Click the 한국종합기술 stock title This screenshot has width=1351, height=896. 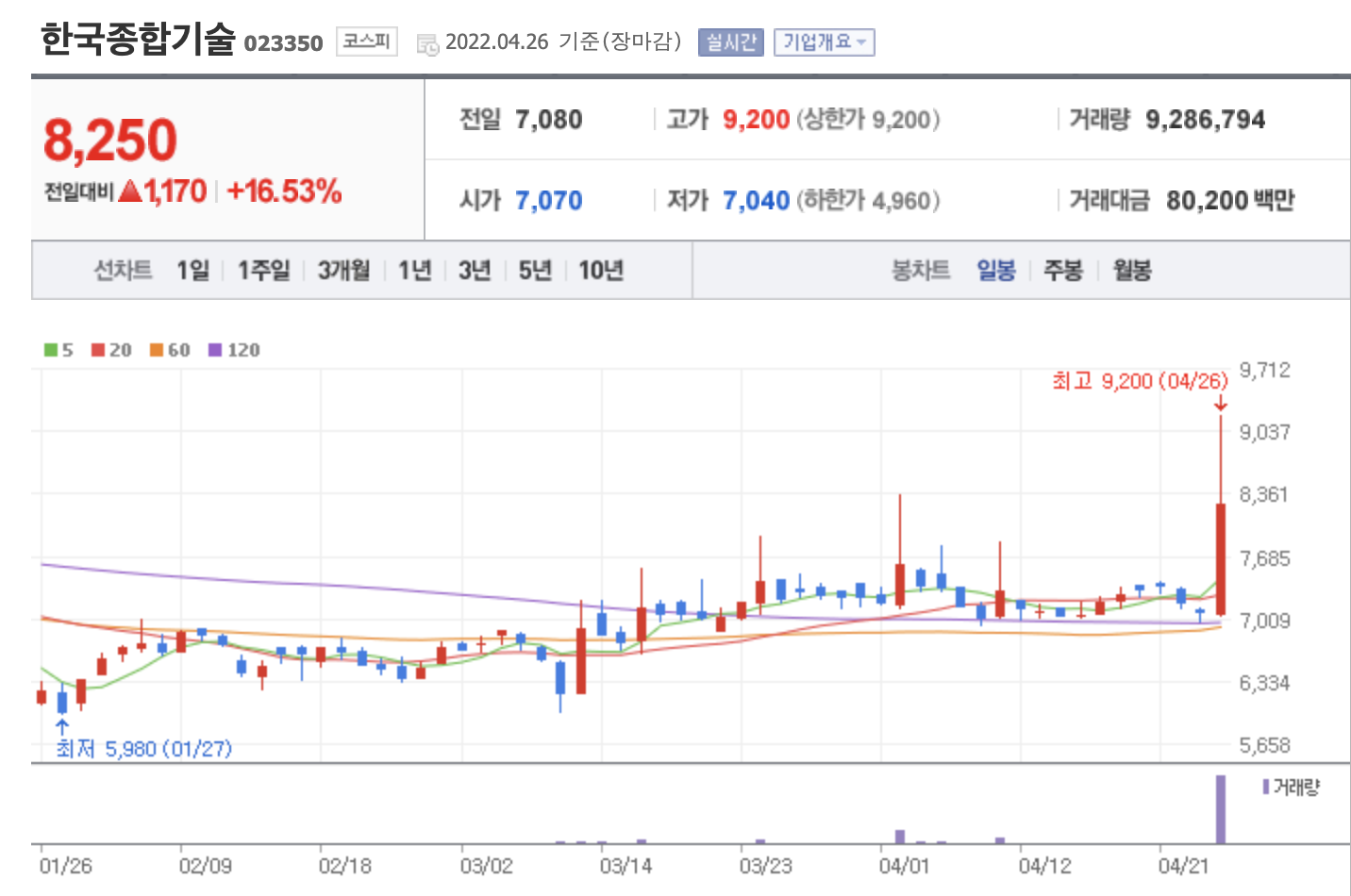[x=138, y=40]
